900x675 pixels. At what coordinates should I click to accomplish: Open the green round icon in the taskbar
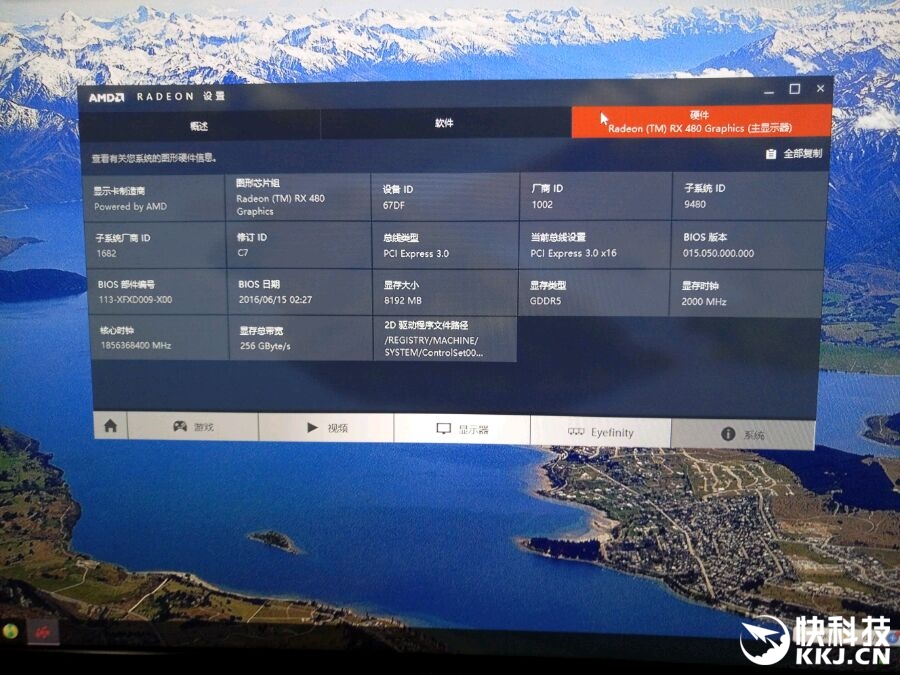coord(10,631)
